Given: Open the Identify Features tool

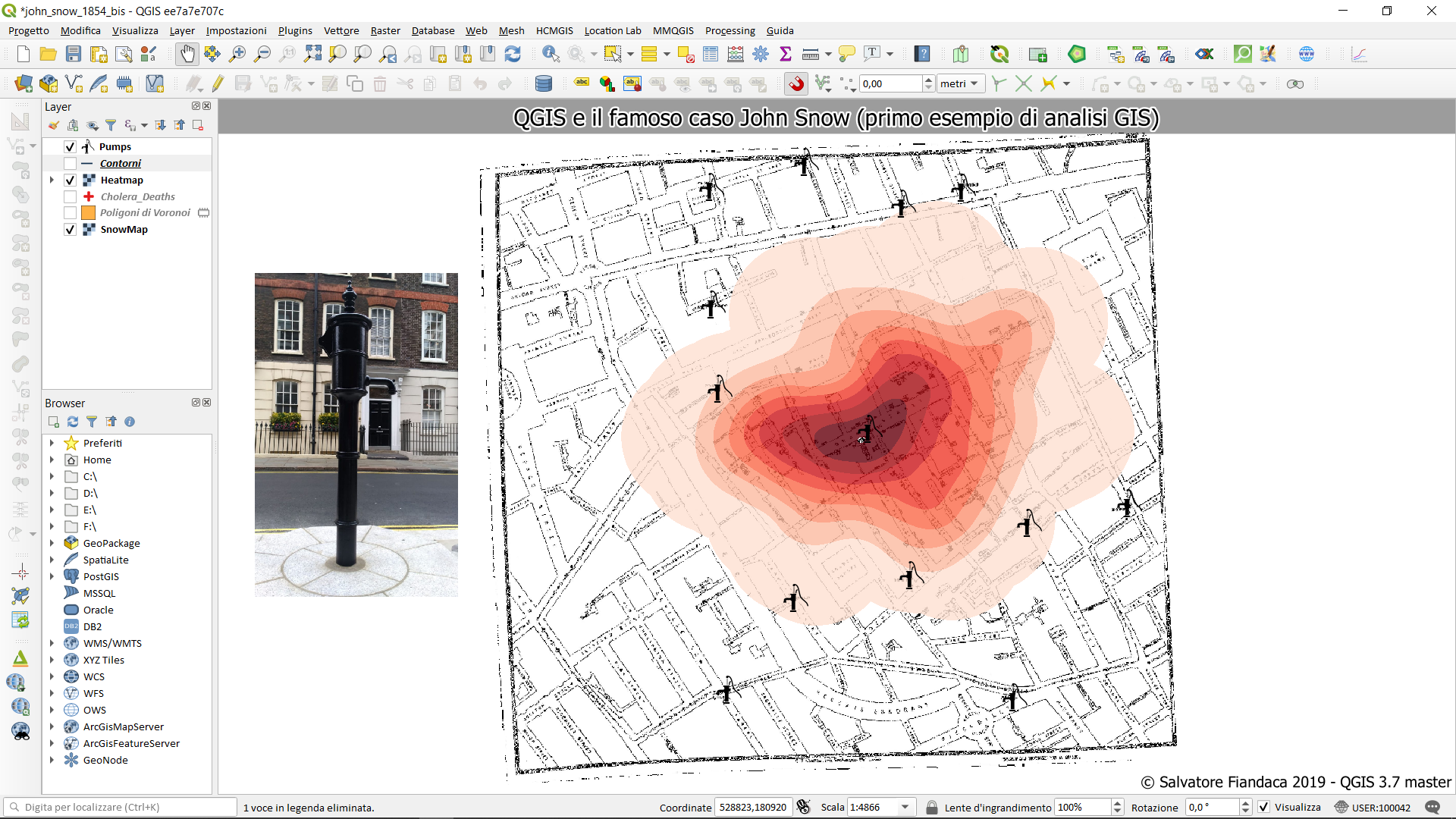Looking at the screenshot, I should (x=551, y=54).
